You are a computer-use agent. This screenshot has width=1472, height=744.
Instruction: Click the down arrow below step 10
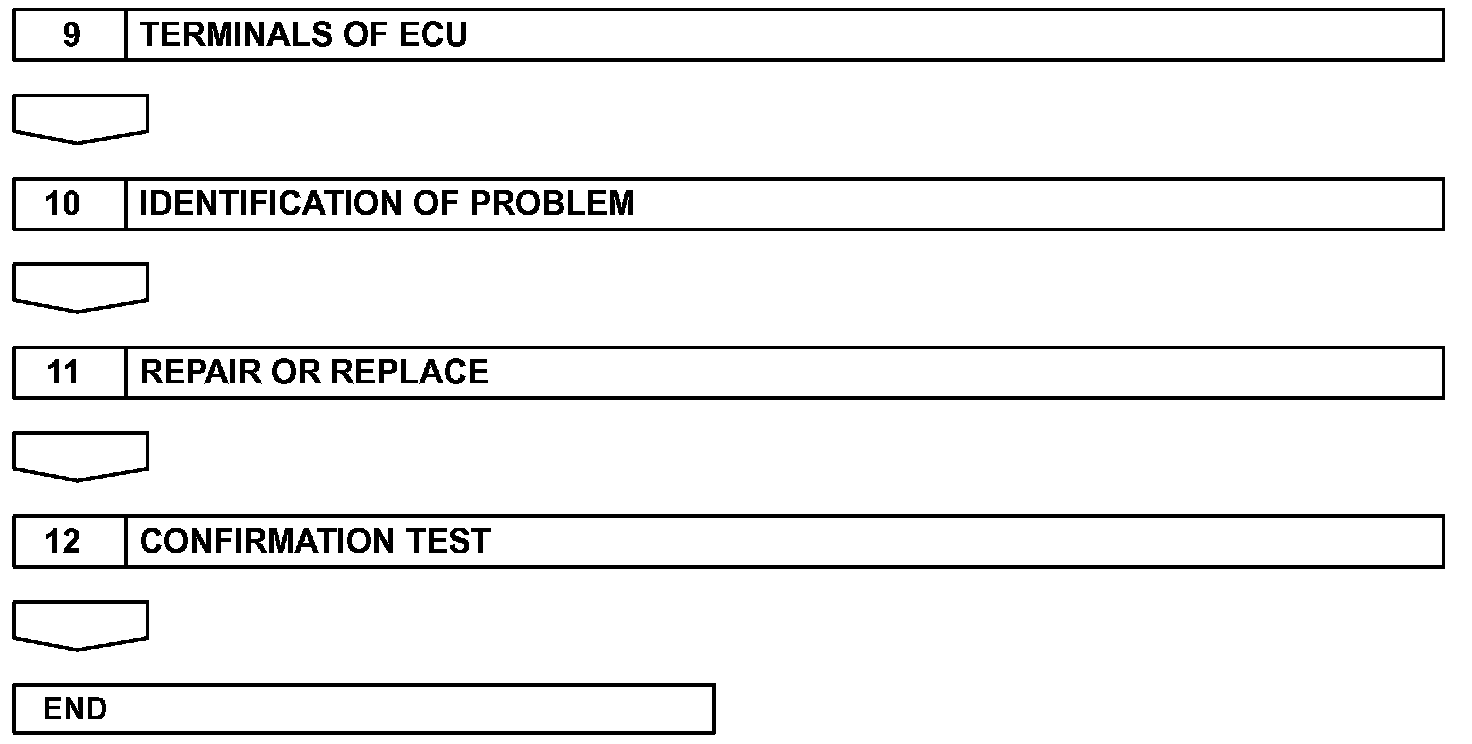[x=81, y=288]
